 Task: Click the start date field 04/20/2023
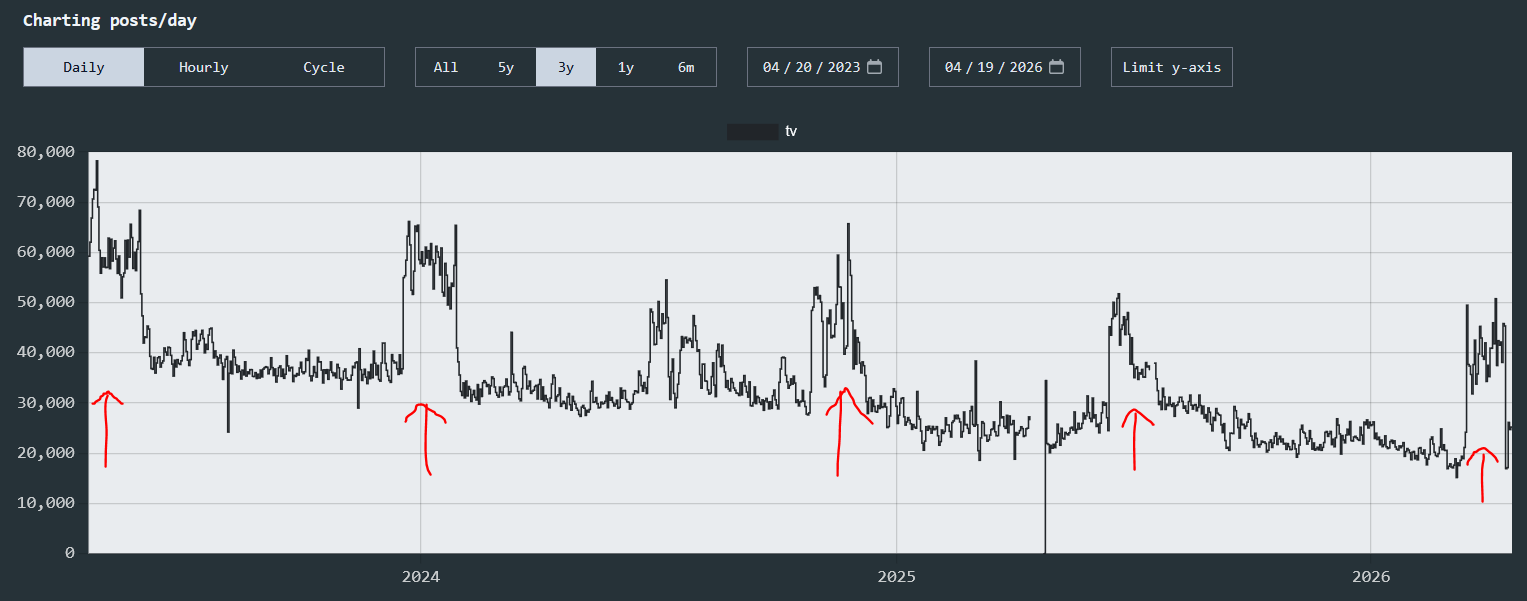(x=823, y=67)
